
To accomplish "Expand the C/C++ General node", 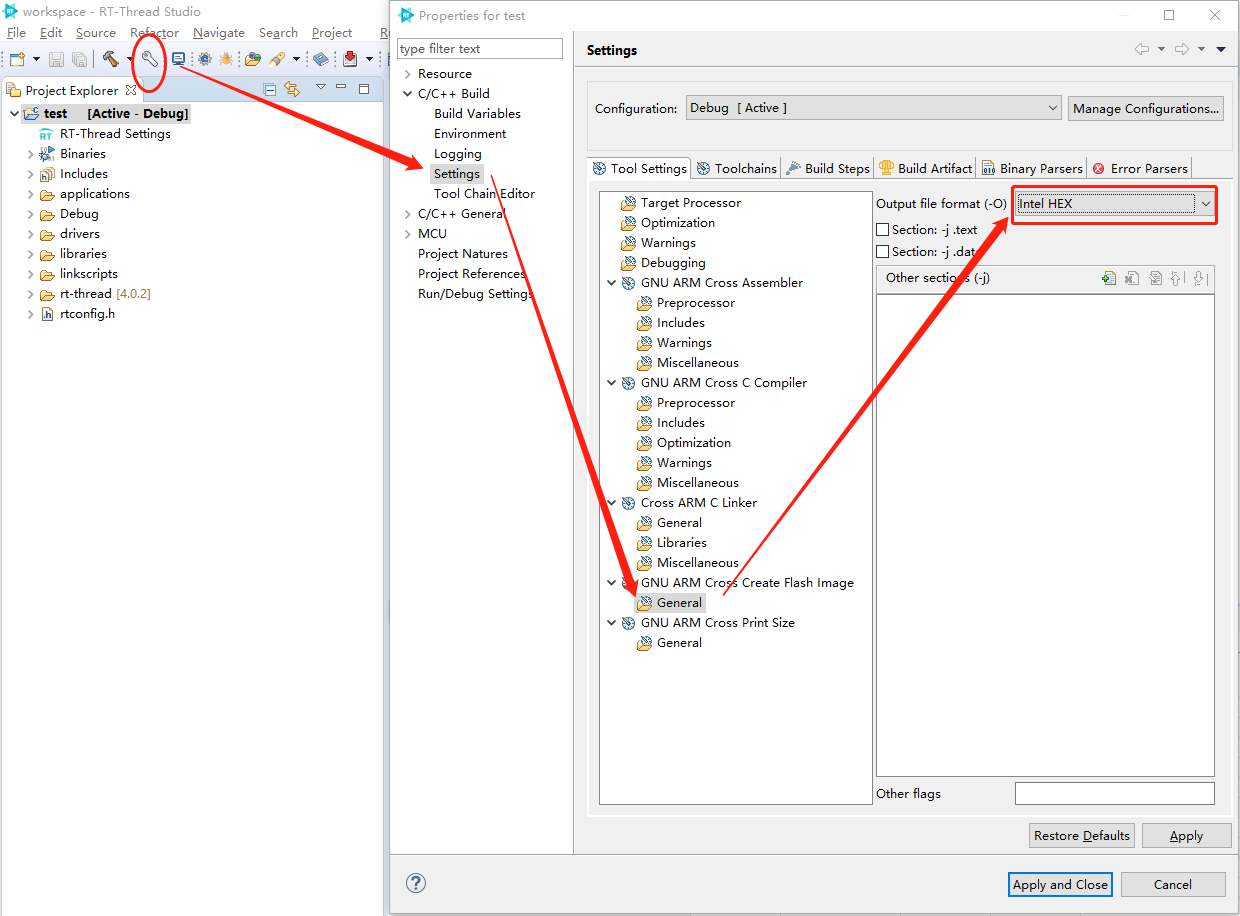I will click(x=407, y=214).
